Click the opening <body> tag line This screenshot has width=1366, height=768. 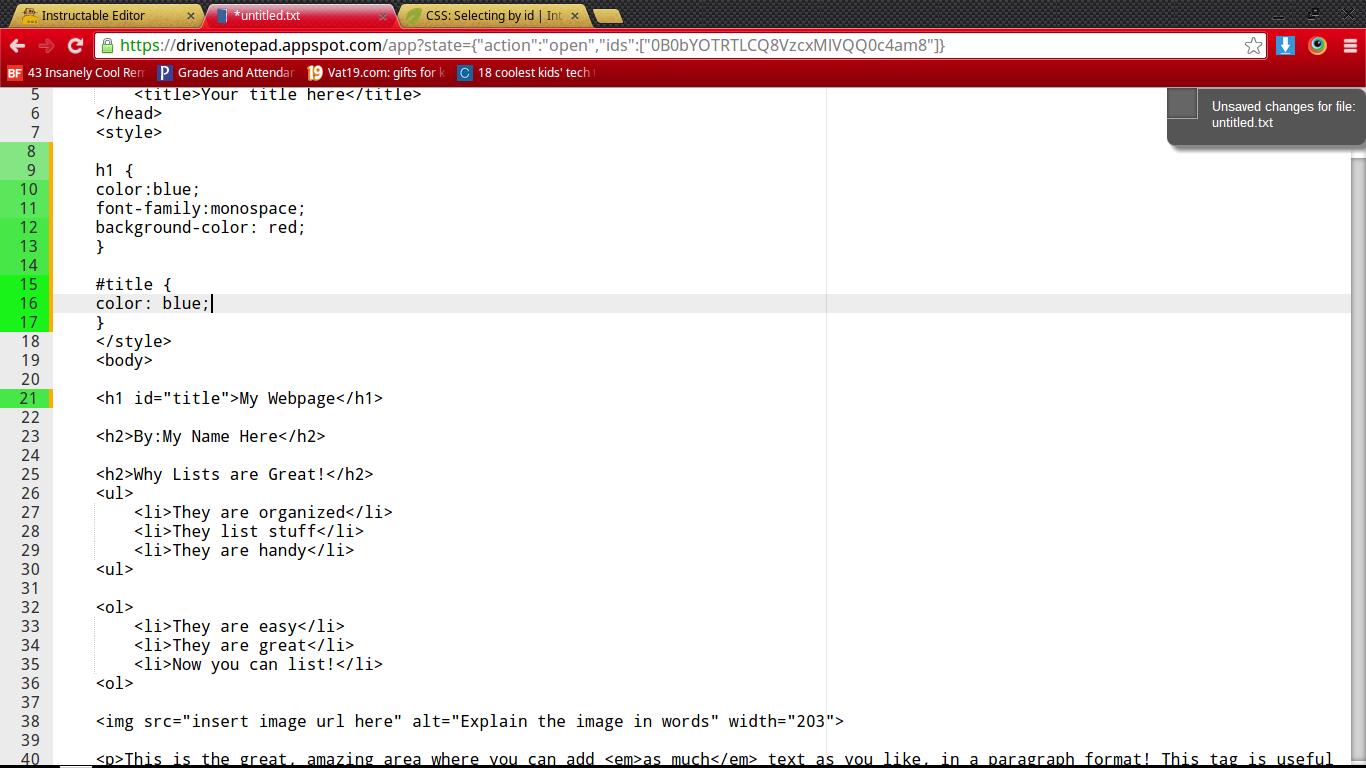[x=124, y=361]
